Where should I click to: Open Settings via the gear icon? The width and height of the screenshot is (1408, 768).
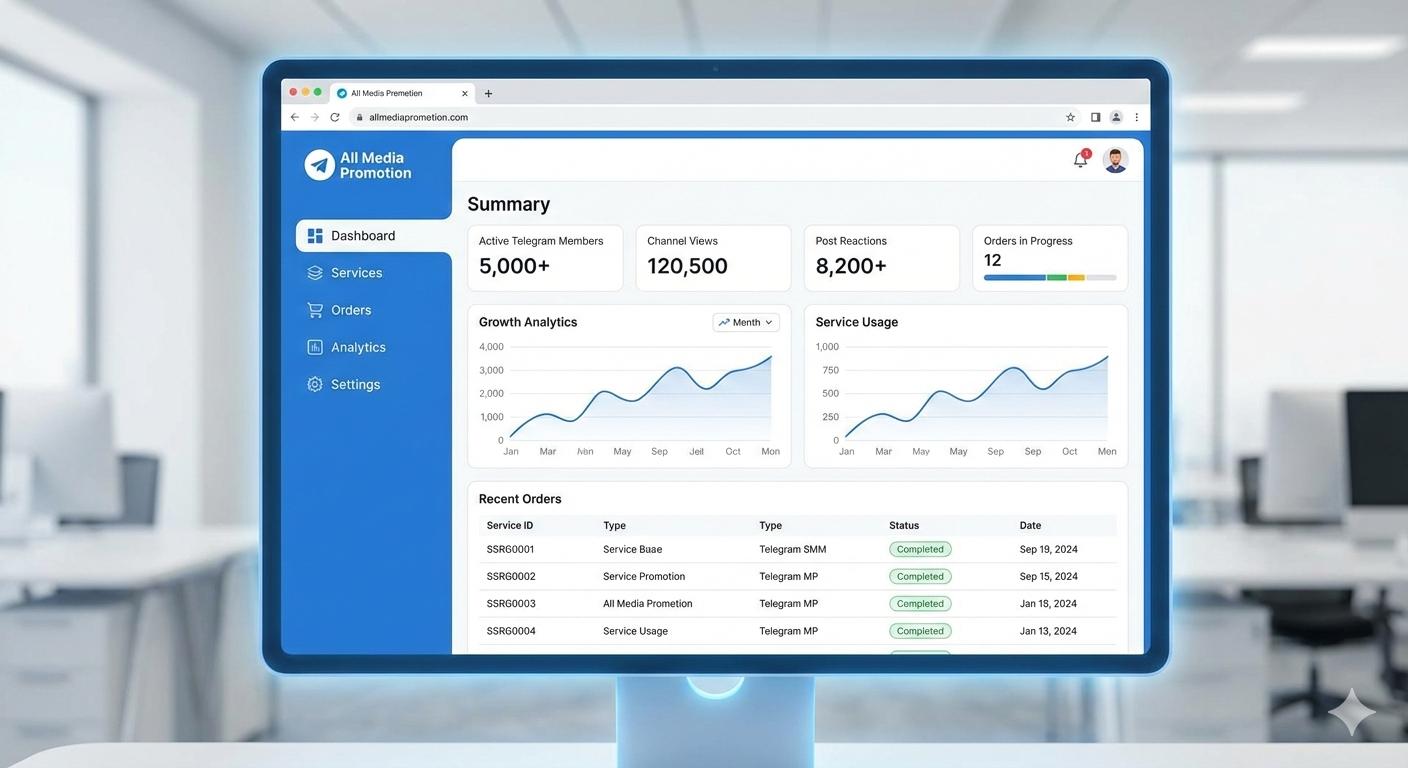pos(314,383)
